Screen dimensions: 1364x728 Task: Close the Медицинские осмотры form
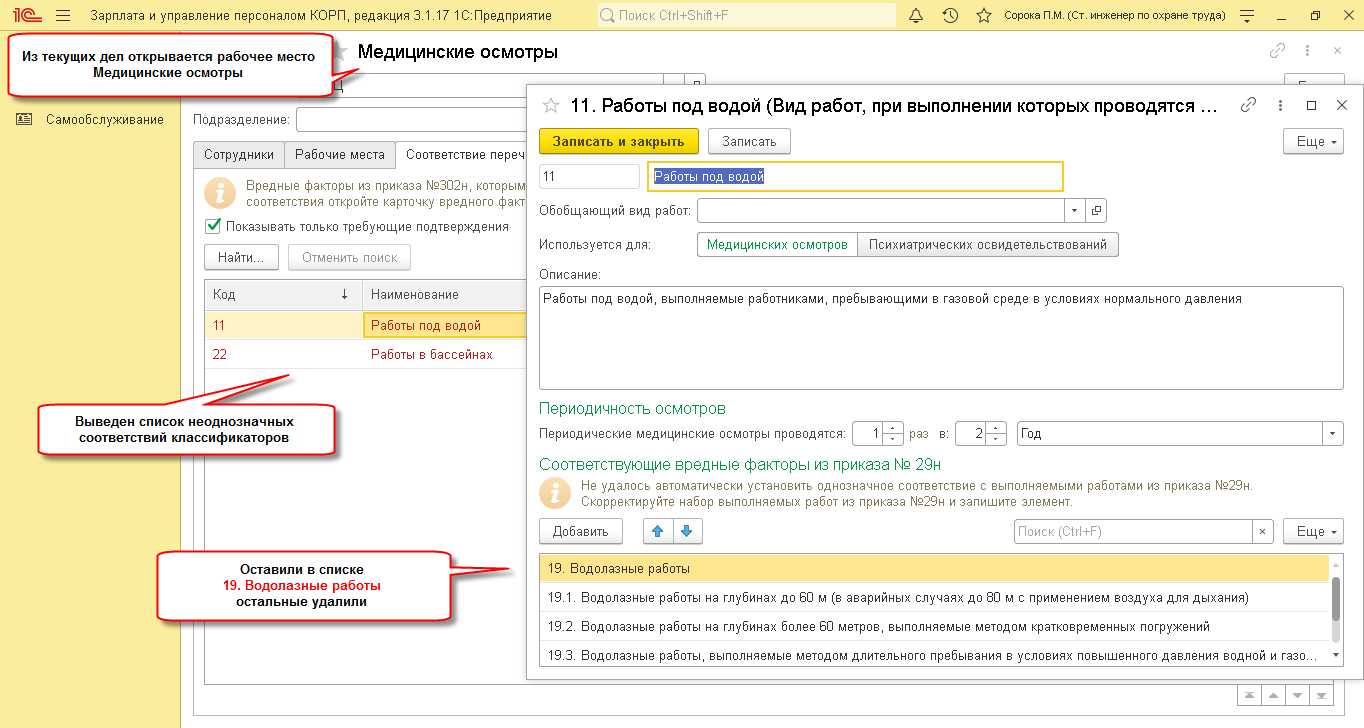pos(1337,51)
